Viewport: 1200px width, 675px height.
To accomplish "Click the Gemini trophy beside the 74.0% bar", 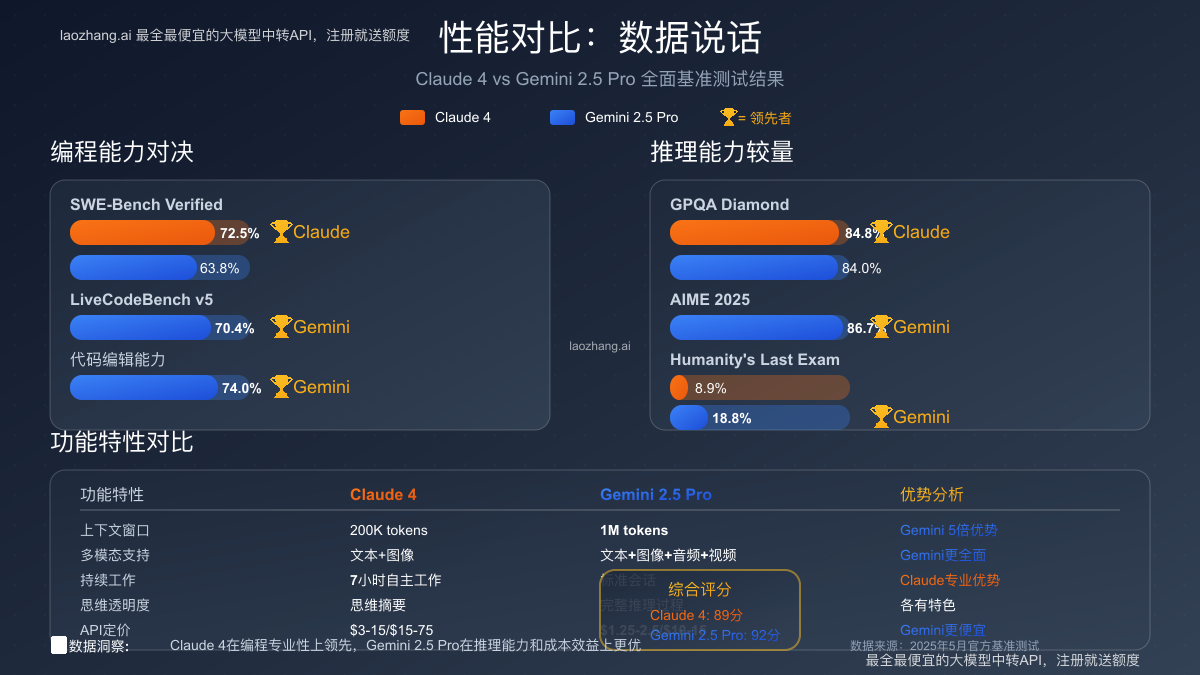I will tap(281, 387).
